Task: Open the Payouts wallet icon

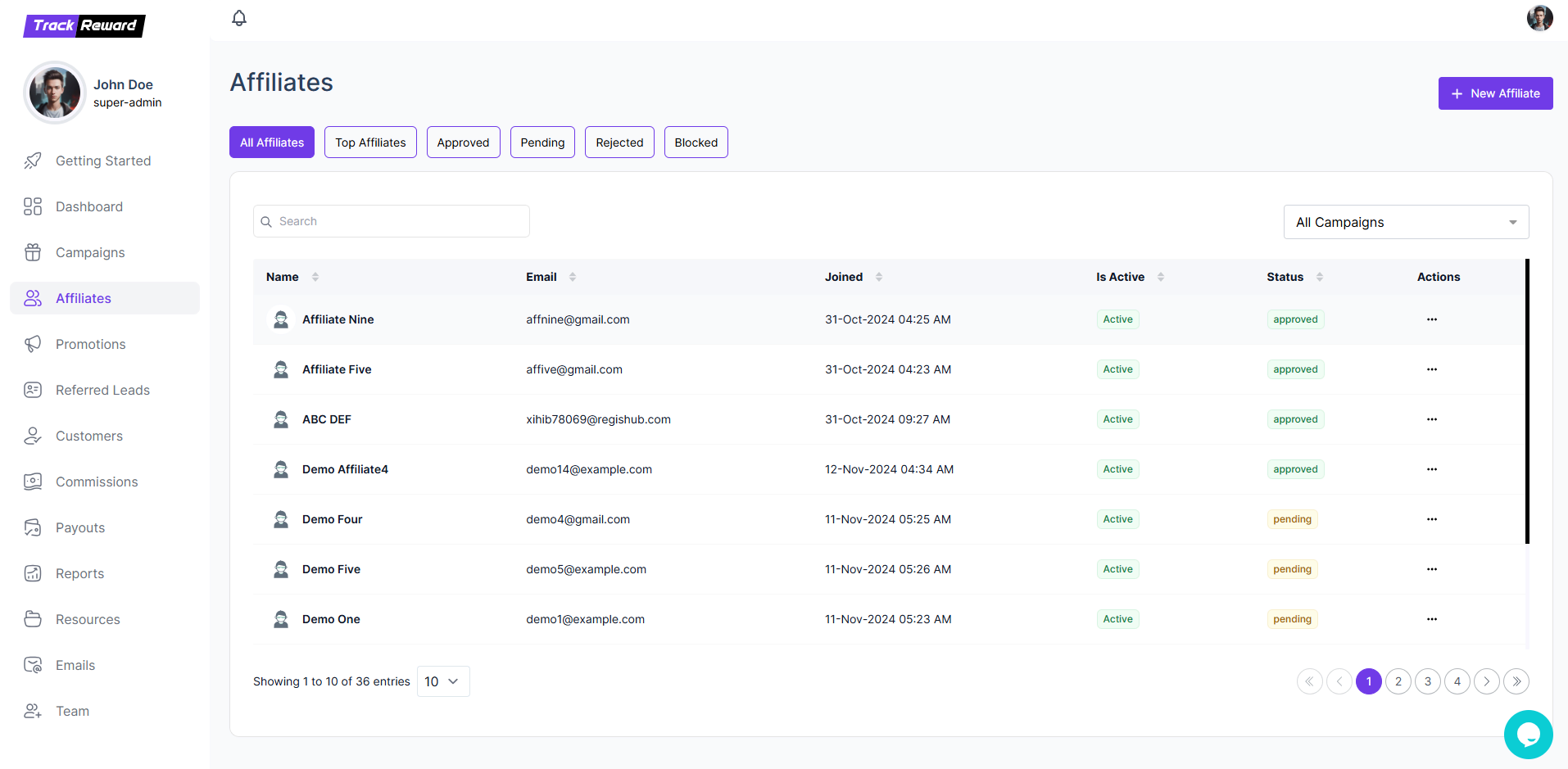Action: (33, 527)
